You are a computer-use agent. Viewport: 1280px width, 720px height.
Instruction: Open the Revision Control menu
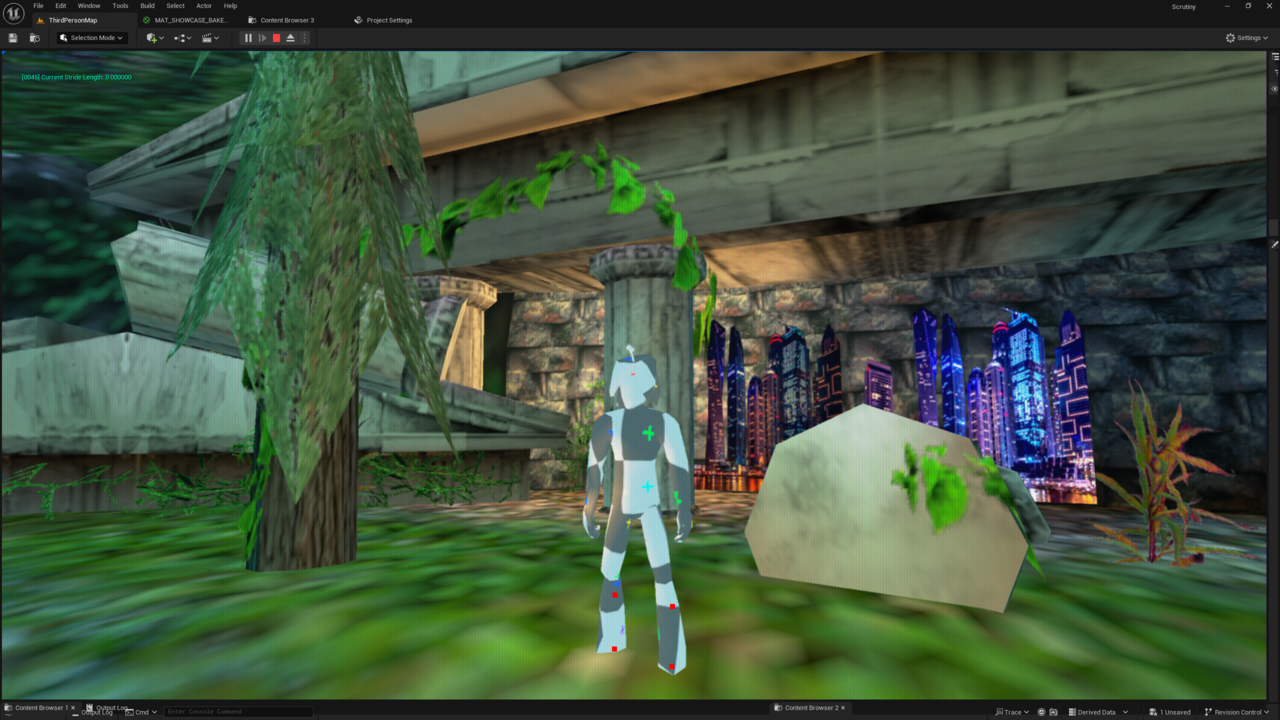click(x=1236, y=712)
